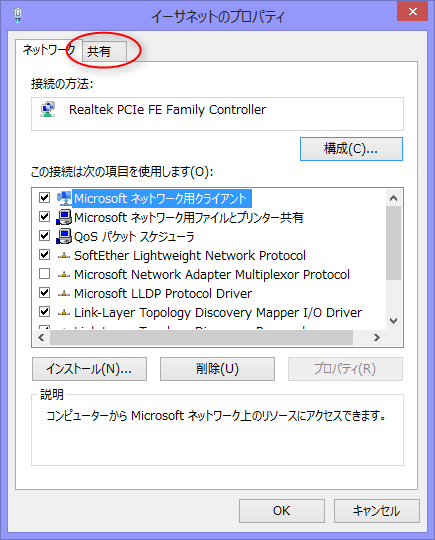Click the Ethernet adapter icon in title bar

click(18, 15)
